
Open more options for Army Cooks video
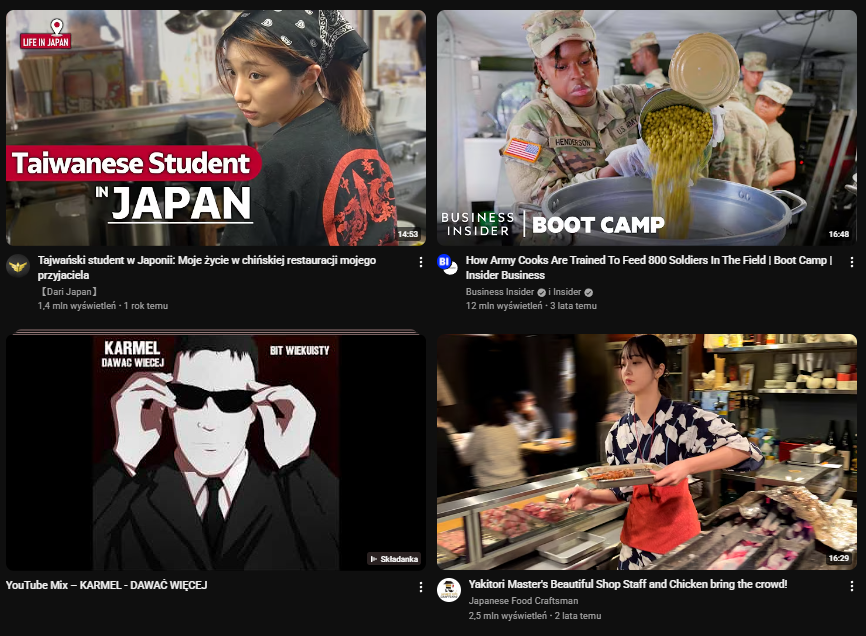(852, 262)
